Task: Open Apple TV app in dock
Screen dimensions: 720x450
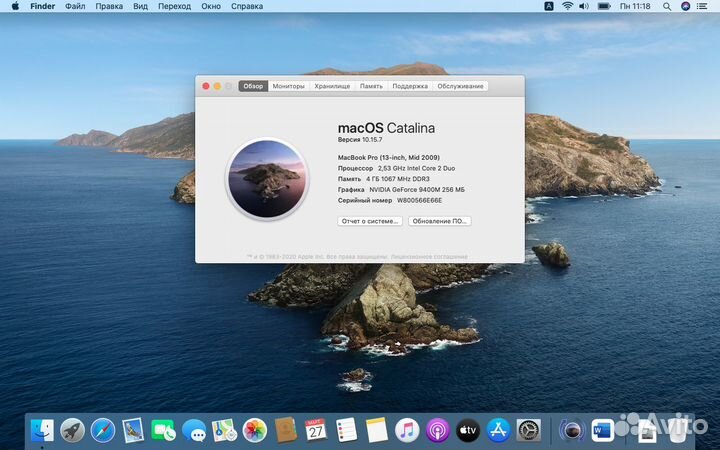Action: 468,431
